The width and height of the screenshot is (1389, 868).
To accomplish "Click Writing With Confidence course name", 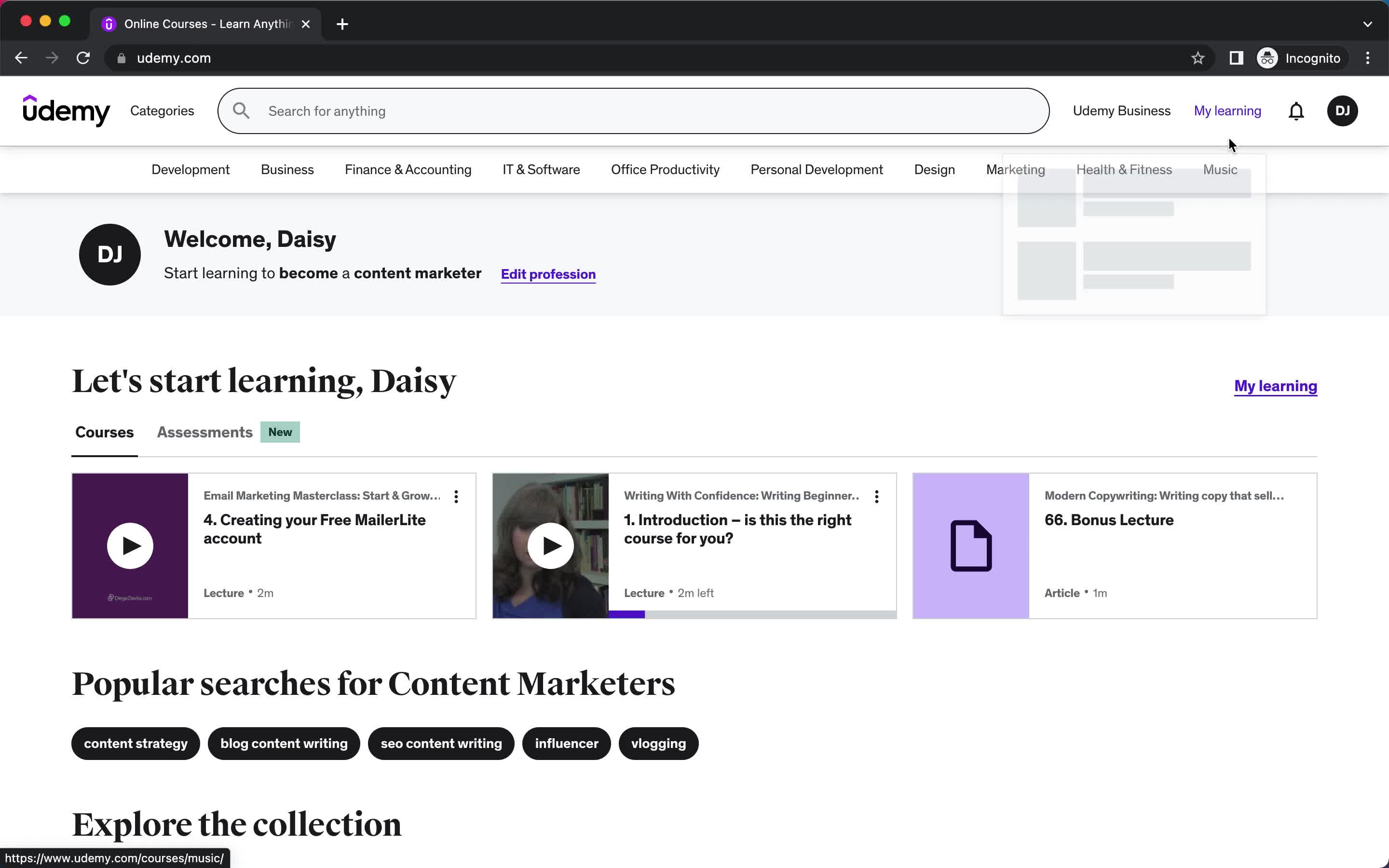I will click(742, 495).
